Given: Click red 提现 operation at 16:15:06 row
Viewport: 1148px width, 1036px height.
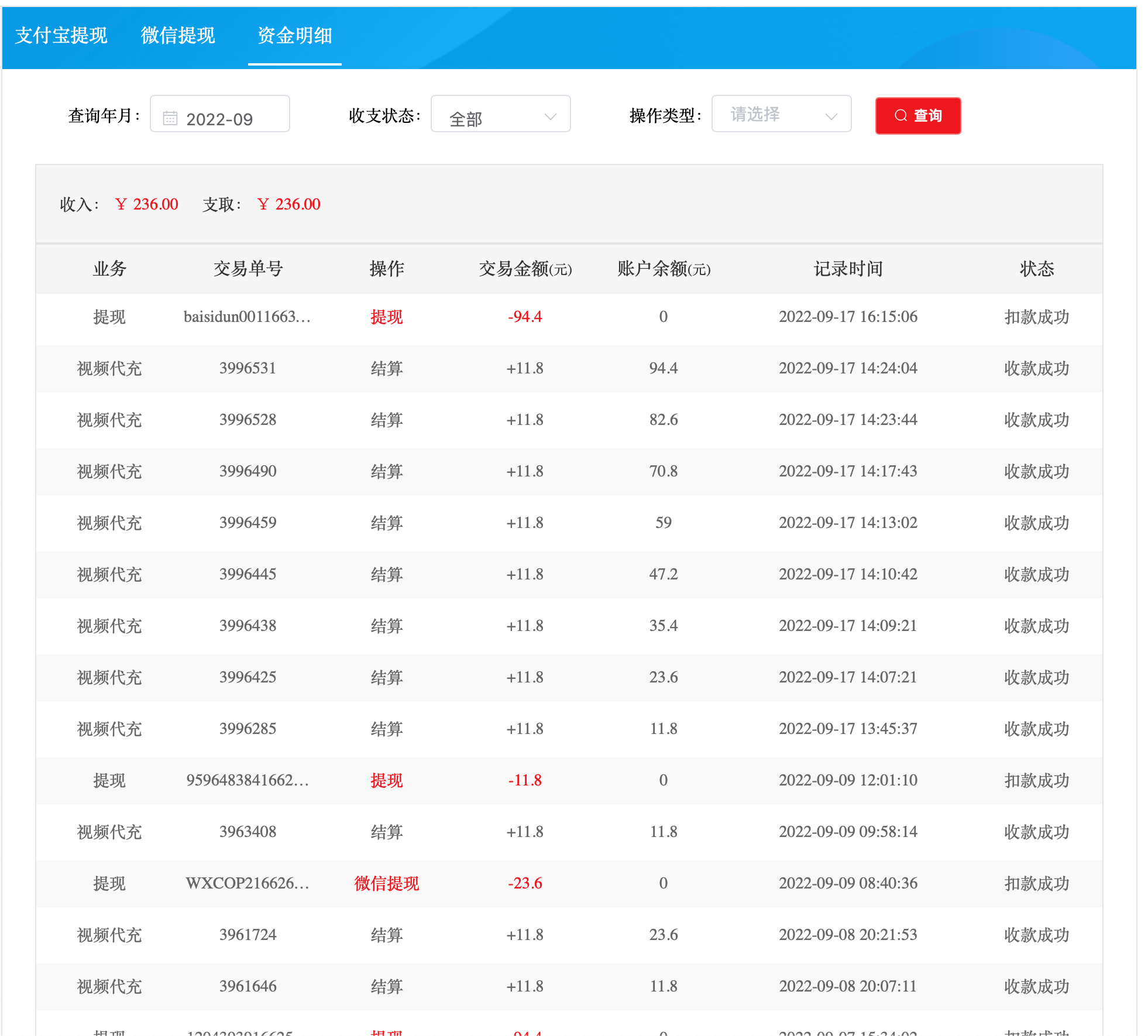Looking at the screenshot, I should tap(387, 317).
